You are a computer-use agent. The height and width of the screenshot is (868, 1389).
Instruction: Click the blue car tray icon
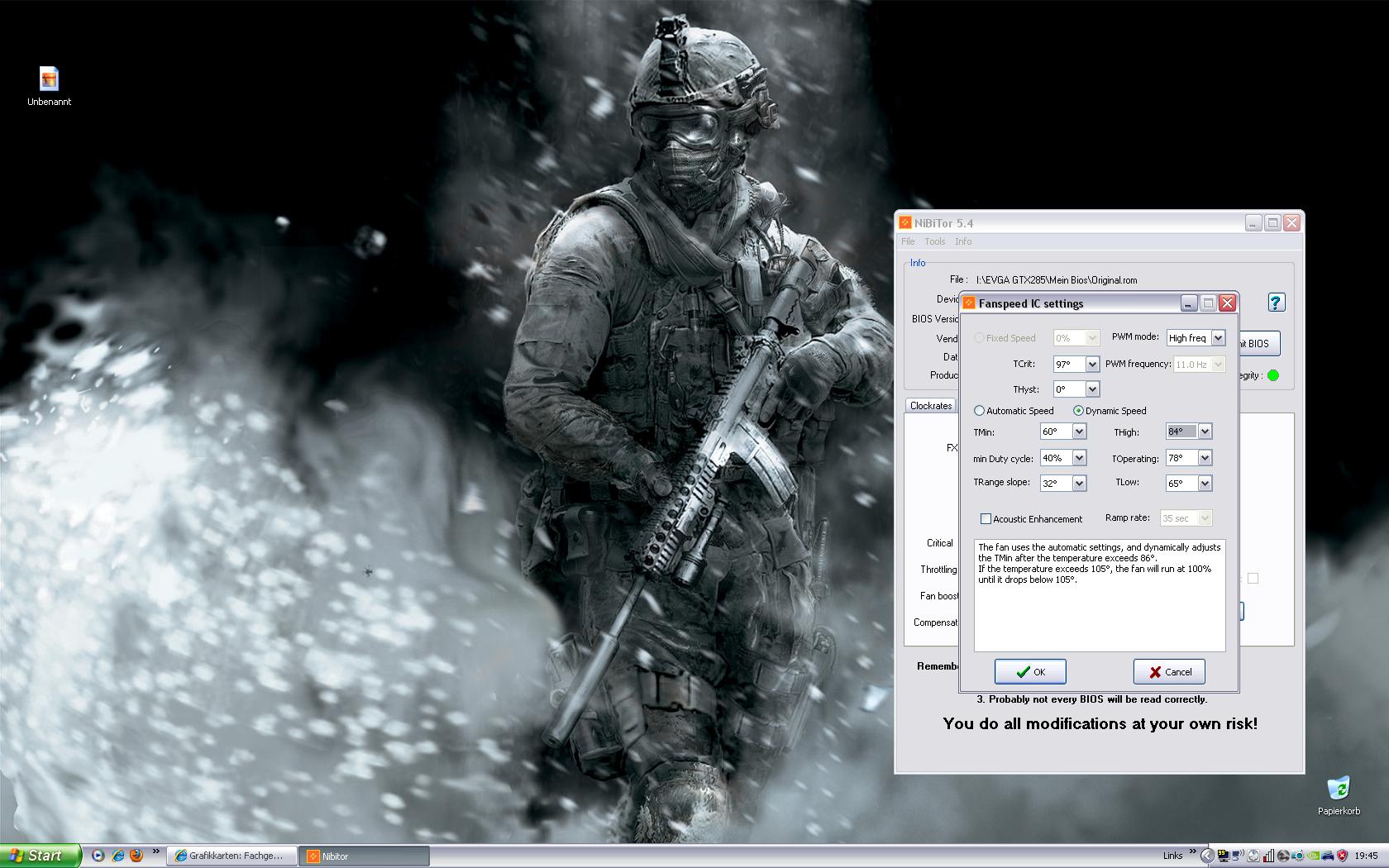point(1328,856)
